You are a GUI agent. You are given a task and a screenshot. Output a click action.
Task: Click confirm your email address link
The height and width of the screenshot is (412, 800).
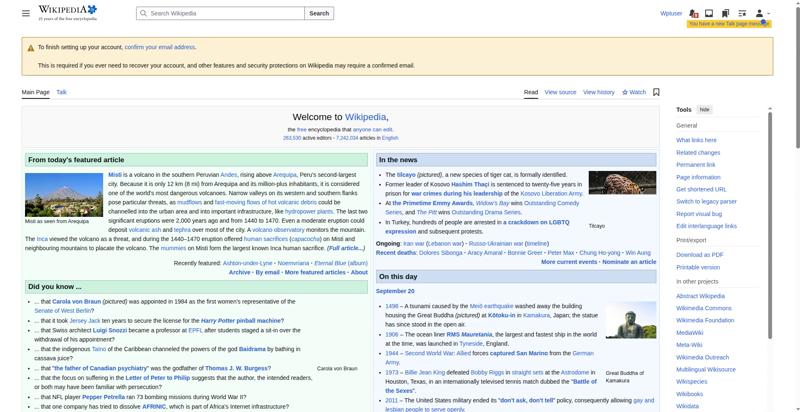pos(160,47)
